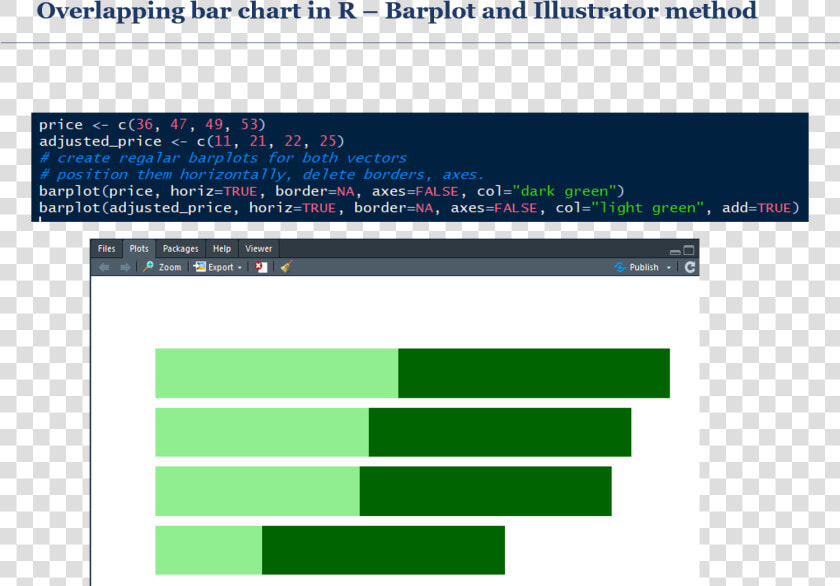The height and width of the screenshot is (586, 840).
Task: Switch to the Files tab
Action: tap(106, 249)
